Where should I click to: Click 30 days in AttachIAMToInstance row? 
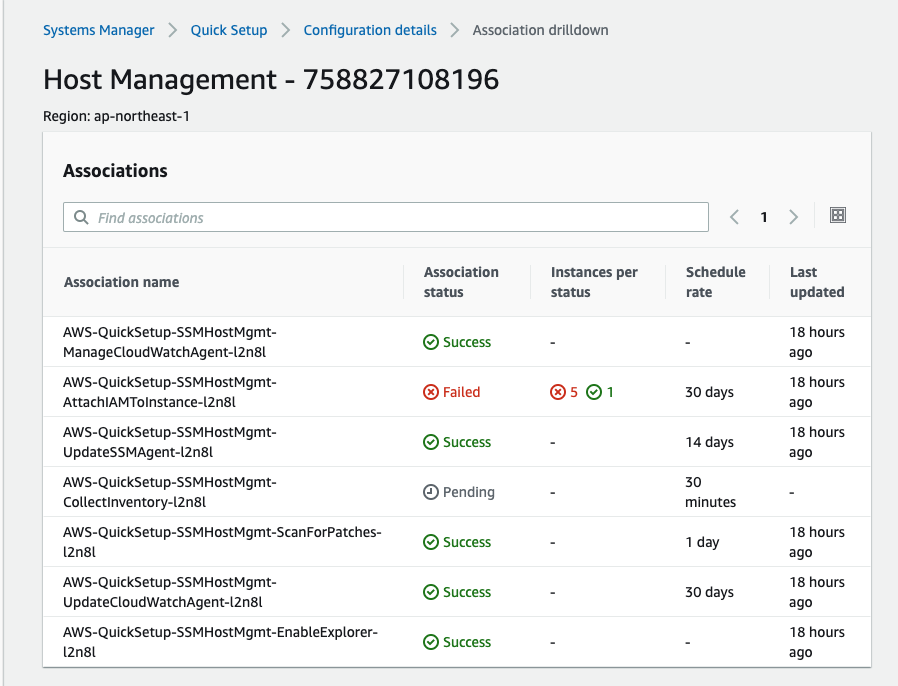point(710,392)
